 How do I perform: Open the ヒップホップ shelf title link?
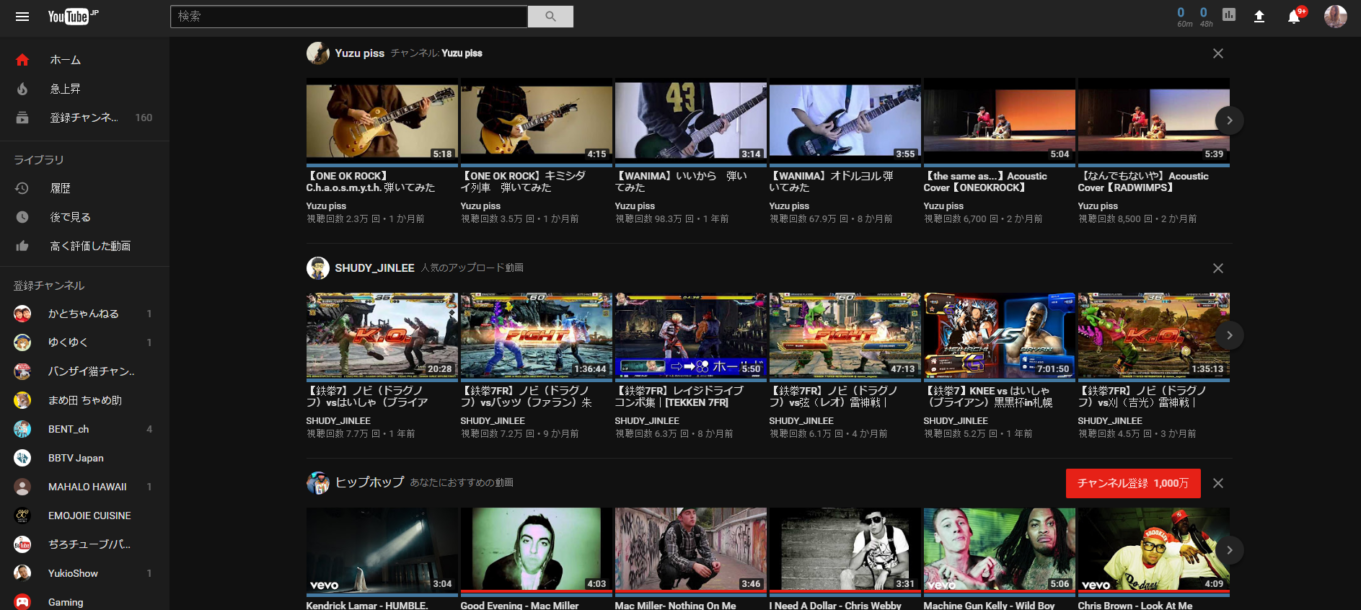(370, 483)
